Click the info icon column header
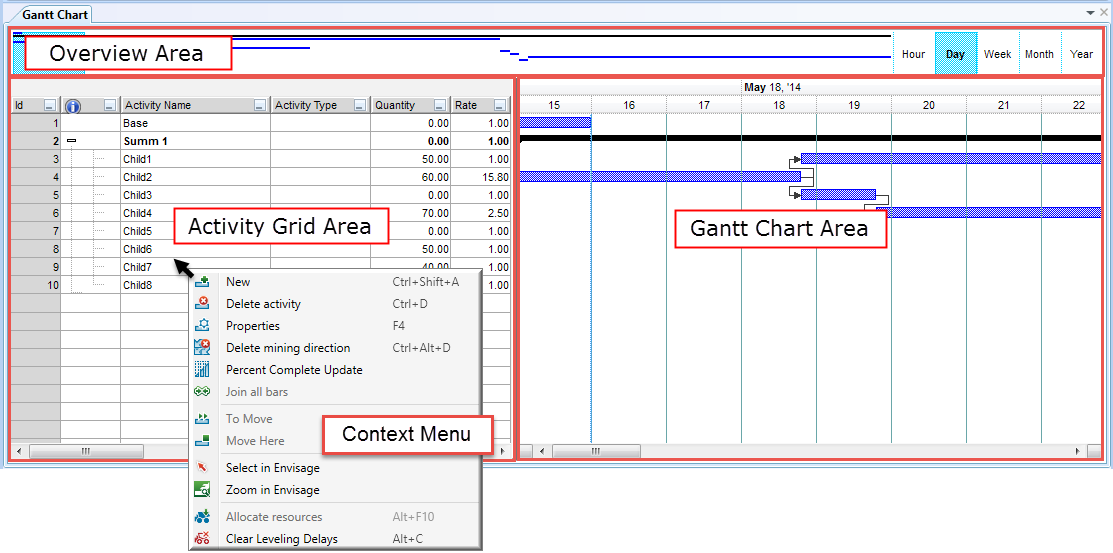 pos(72,106)
